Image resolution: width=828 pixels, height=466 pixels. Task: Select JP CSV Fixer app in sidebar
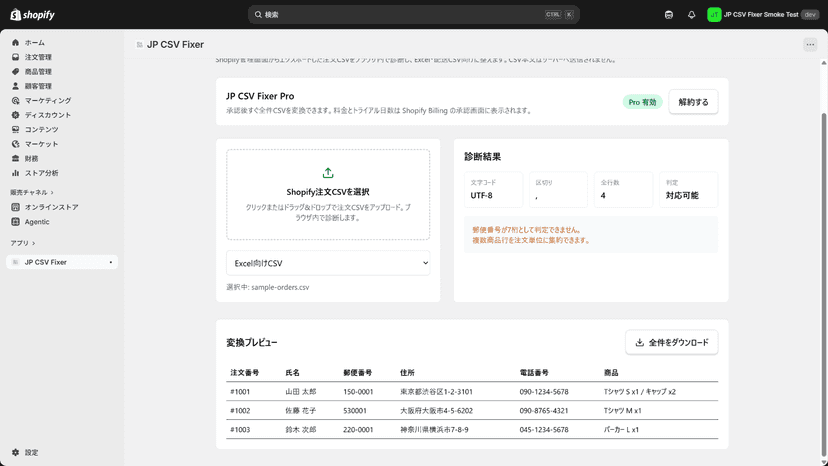[62, 263]
